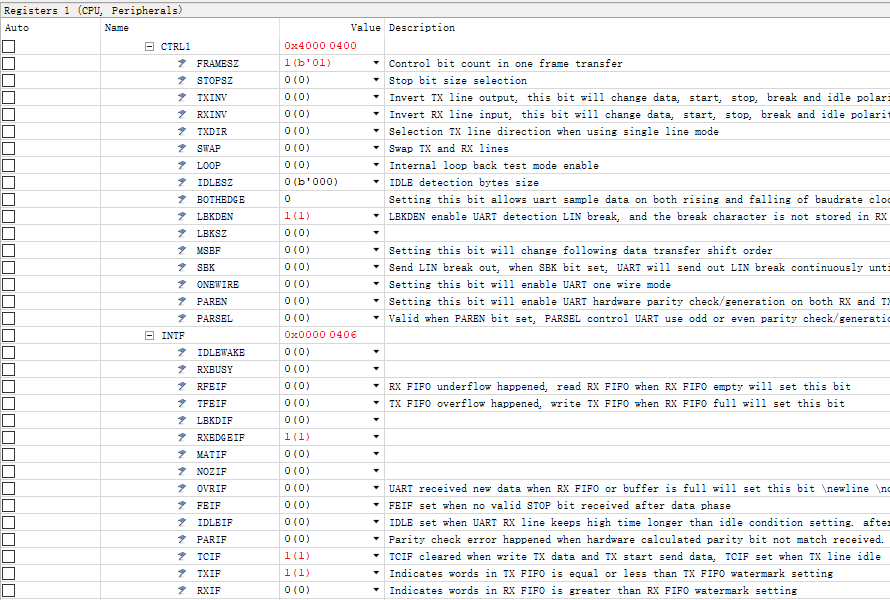Viewport: 890px width, 600px height.
Task: Enable Auto checkbox on TCIF row
Action: click(x=9, y=556)
